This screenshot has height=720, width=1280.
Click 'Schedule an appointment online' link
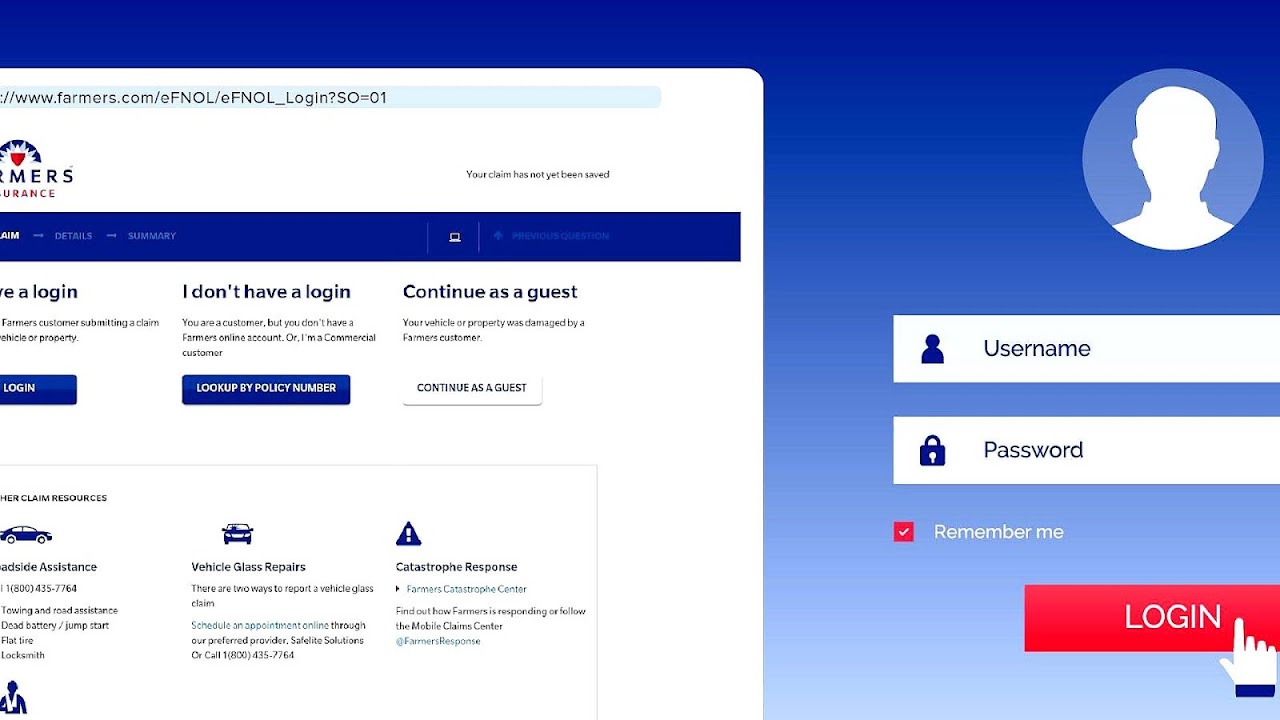(x=260, y=626)
